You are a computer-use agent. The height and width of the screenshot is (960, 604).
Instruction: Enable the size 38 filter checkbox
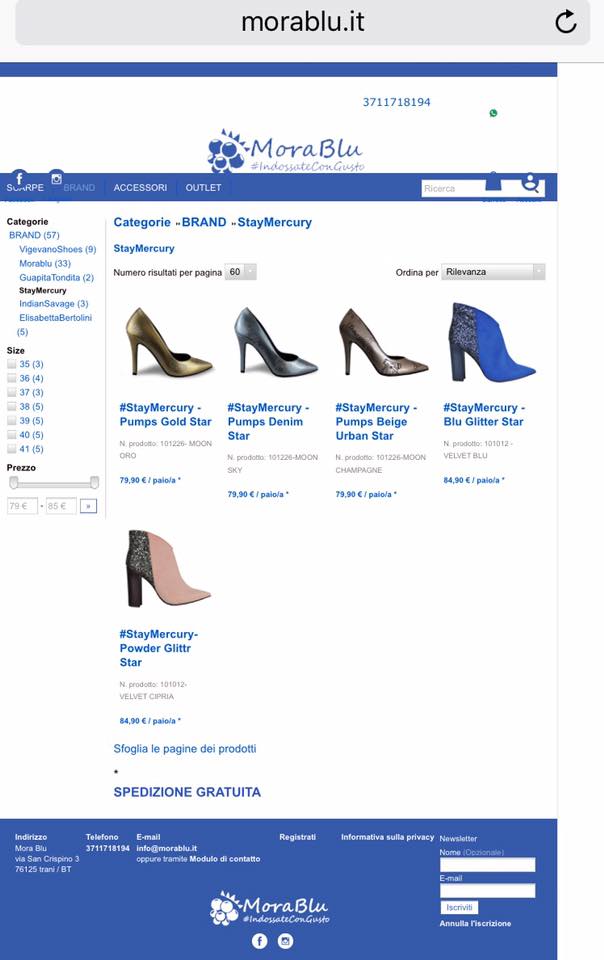[12, 407]
